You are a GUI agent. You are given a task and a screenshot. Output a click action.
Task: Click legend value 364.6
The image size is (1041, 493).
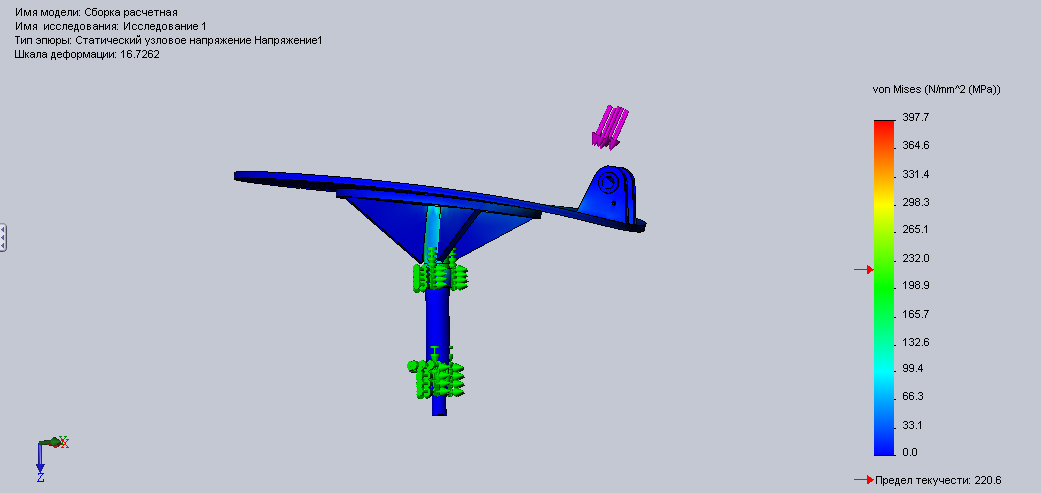[x=916, y=145]
